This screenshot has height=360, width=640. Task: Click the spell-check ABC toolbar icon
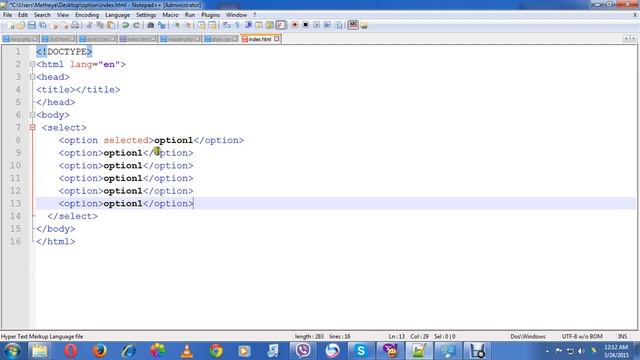353,25
